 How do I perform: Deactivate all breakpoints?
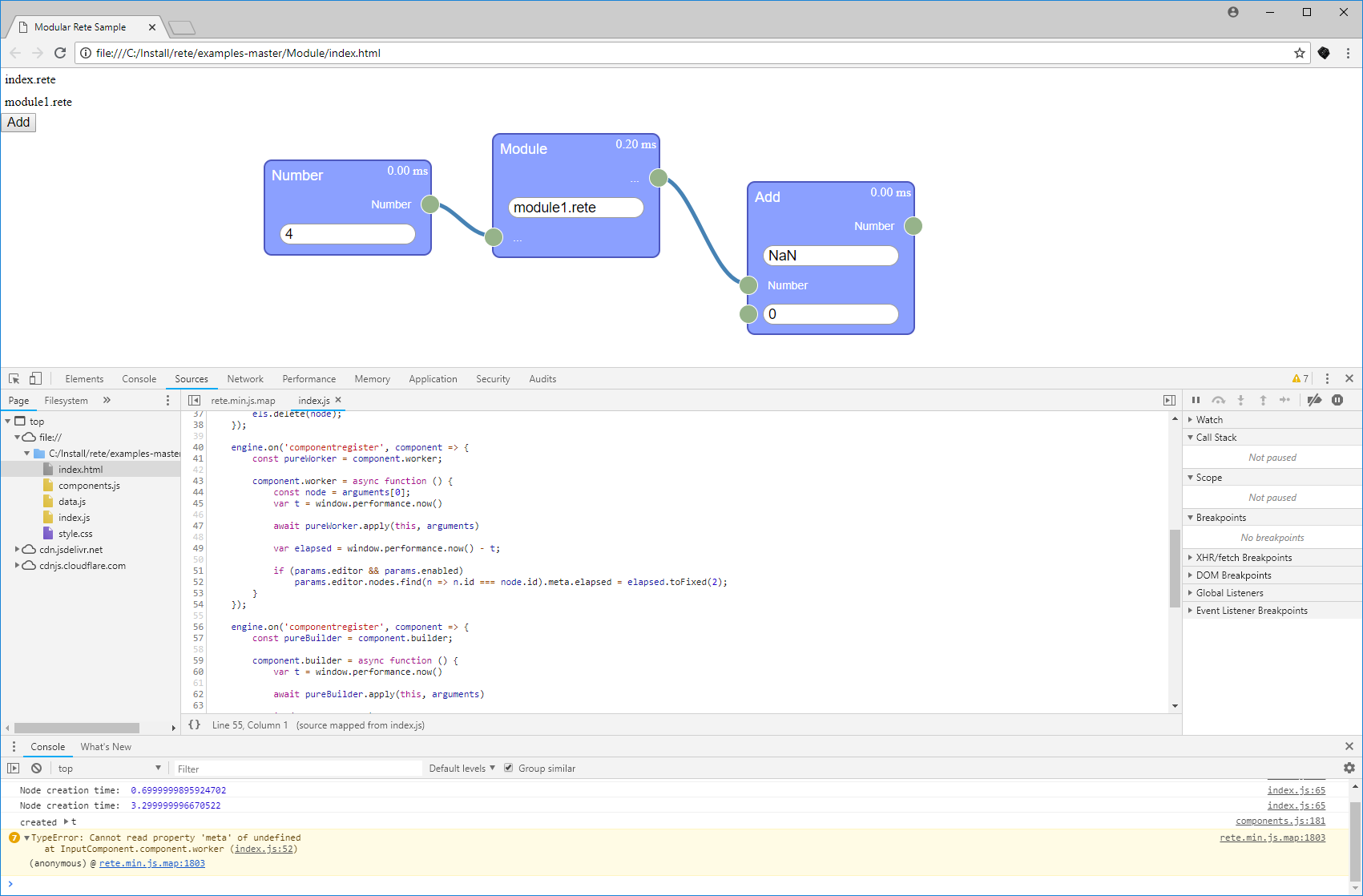[x=1313, y=399]
